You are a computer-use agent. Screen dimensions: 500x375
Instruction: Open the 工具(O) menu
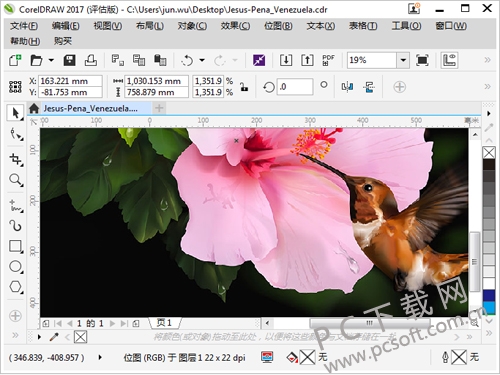click(406, 26)
